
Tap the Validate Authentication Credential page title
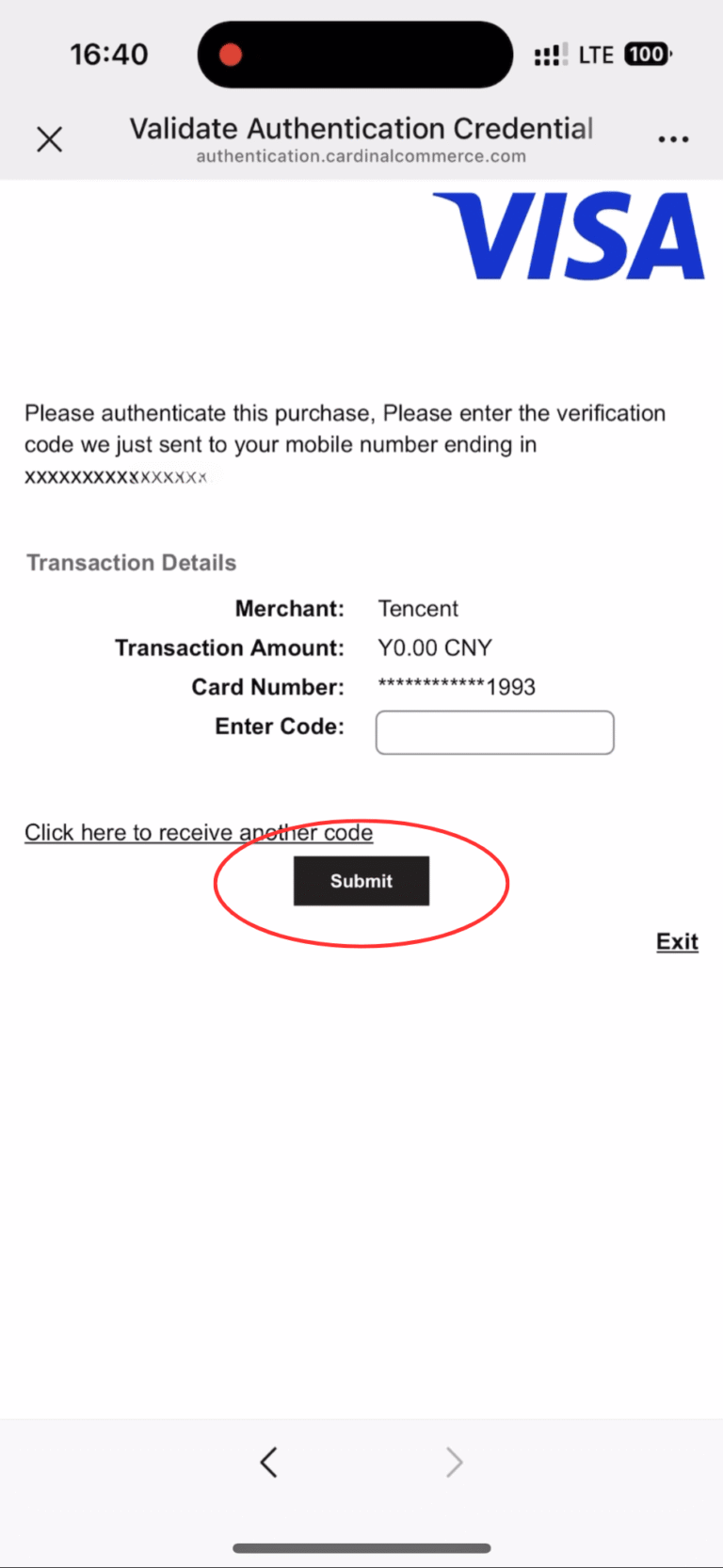[x=361, y=128]
